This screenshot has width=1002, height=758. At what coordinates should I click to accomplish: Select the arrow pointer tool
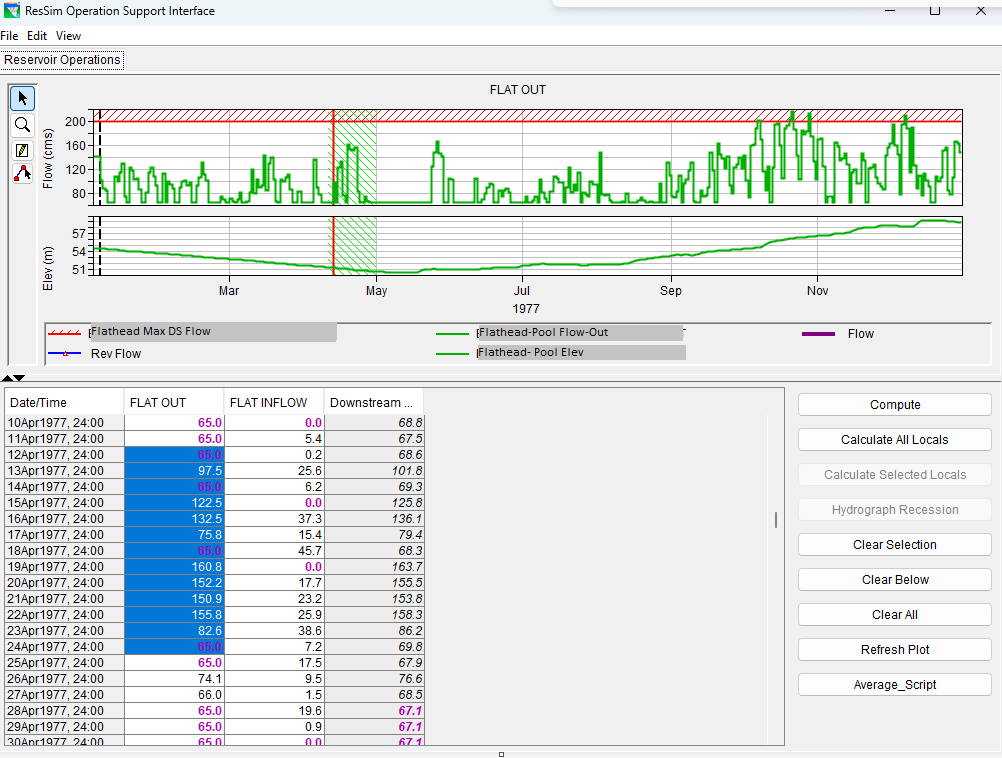click(x=22, y=98)
